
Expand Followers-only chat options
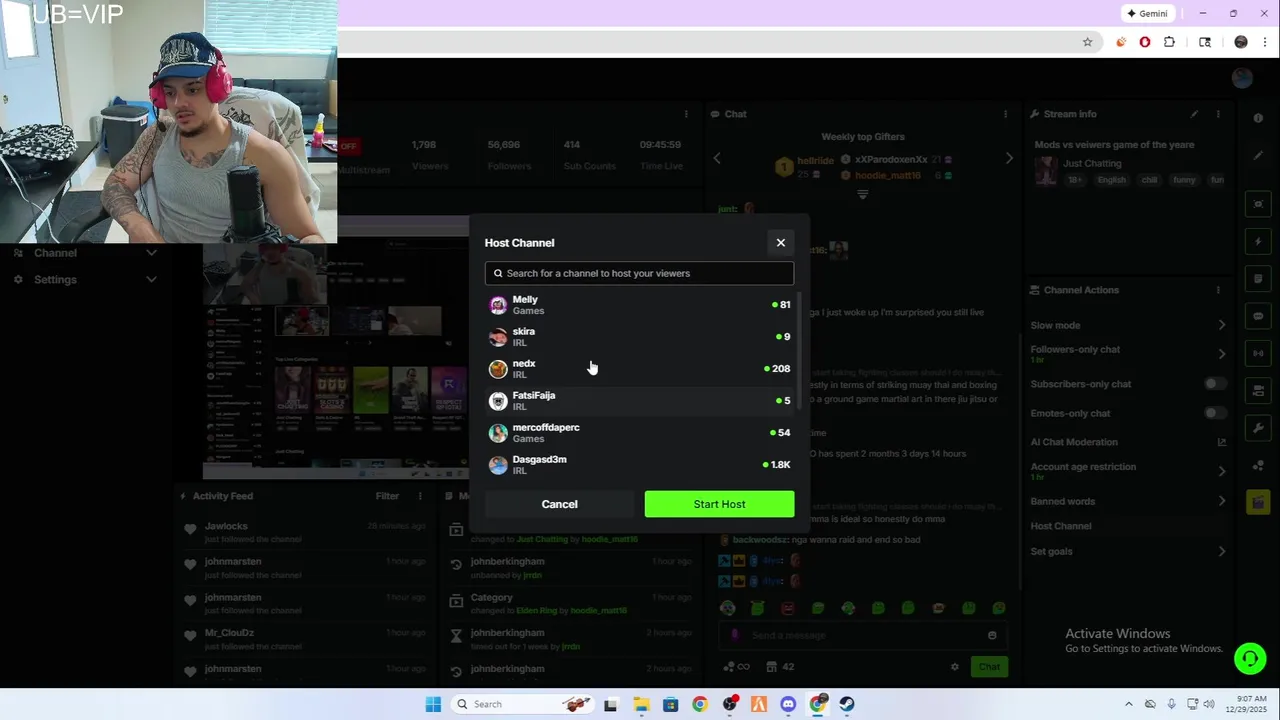pyautogui.click(x=1221, y=354)
